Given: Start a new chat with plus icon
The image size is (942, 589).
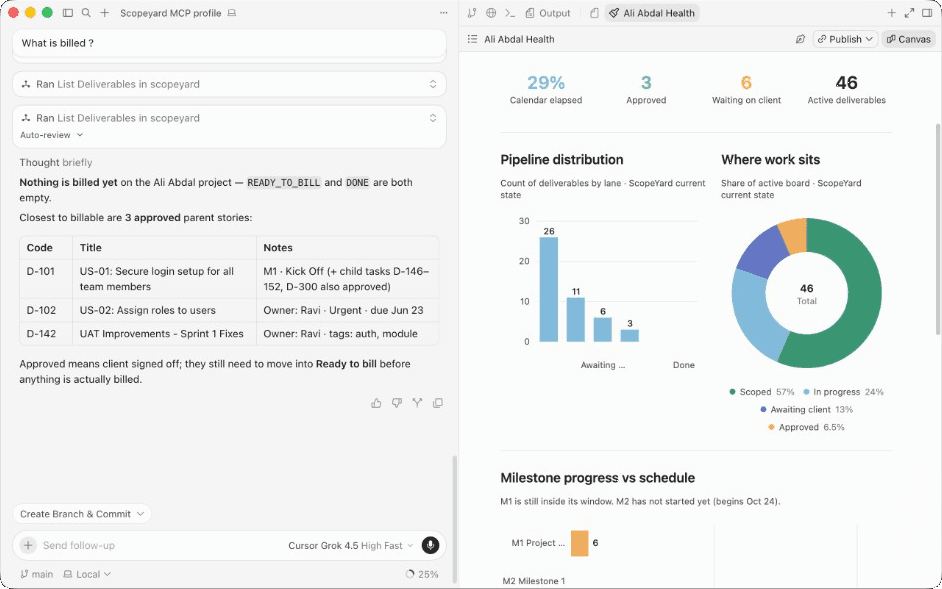Looking at the screenshot, I should coord(105,13).
